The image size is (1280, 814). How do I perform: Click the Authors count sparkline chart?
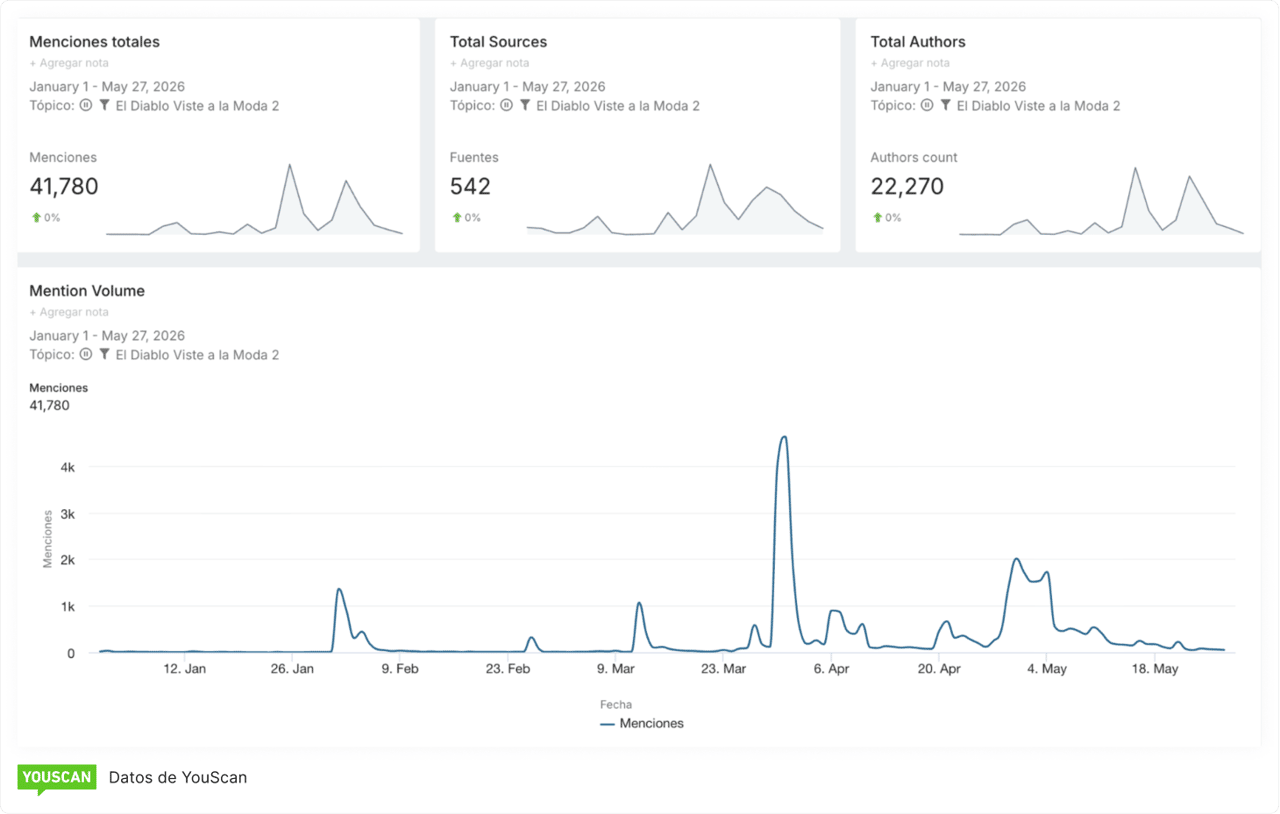pos(1101,200)
